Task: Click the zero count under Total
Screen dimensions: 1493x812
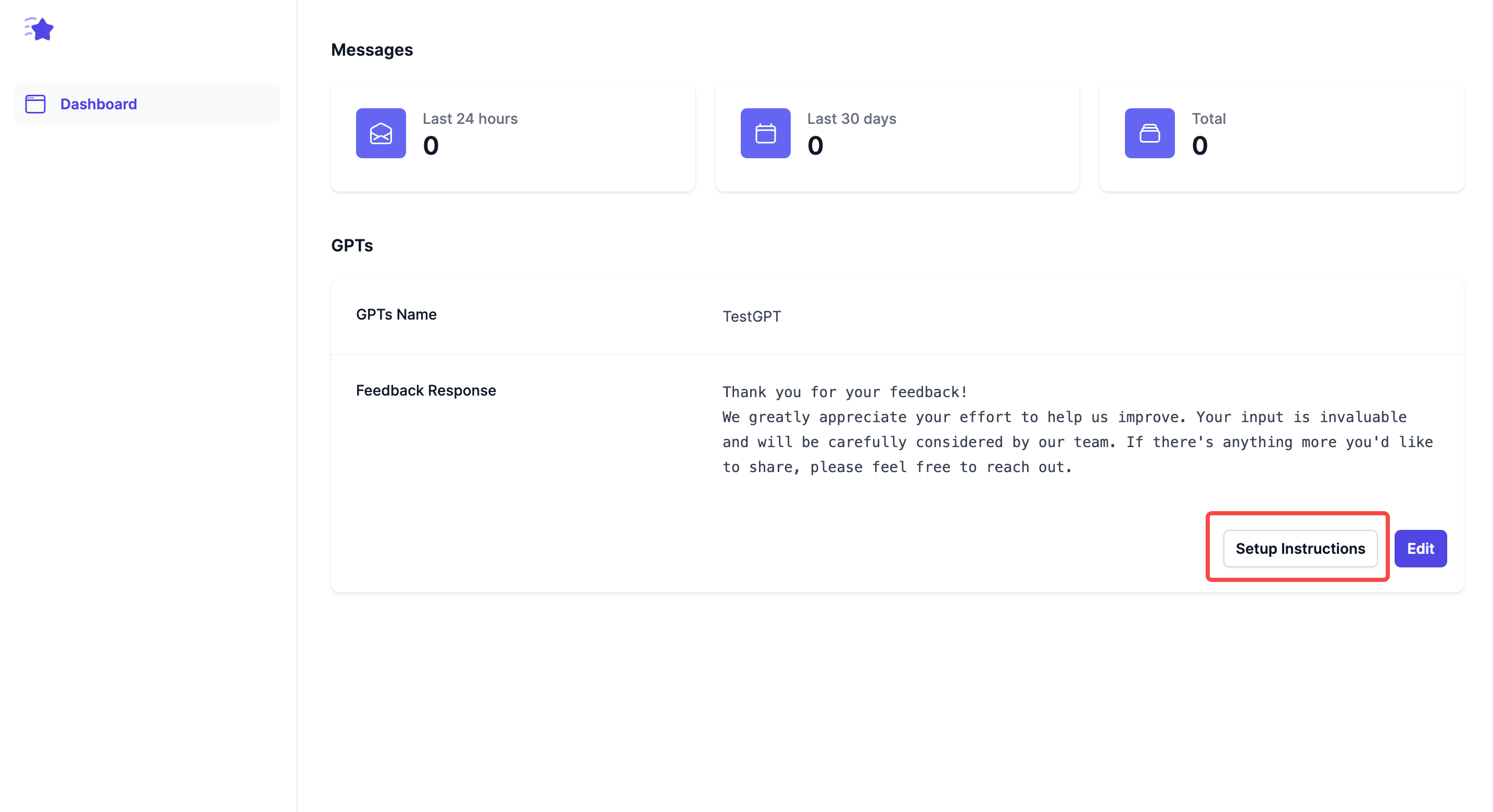Action: click(1199, 145)
